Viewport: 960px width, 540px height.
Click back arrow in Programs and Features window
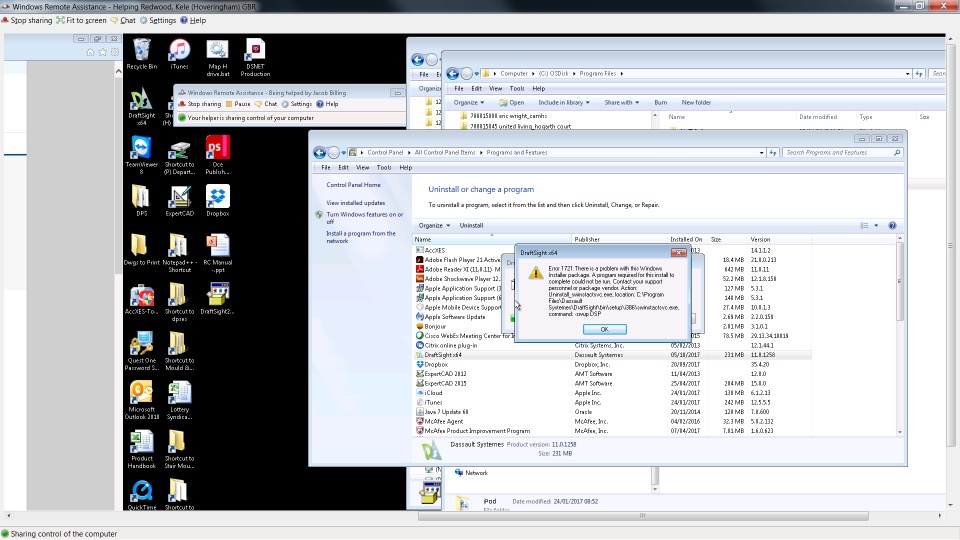pos(320,152)
